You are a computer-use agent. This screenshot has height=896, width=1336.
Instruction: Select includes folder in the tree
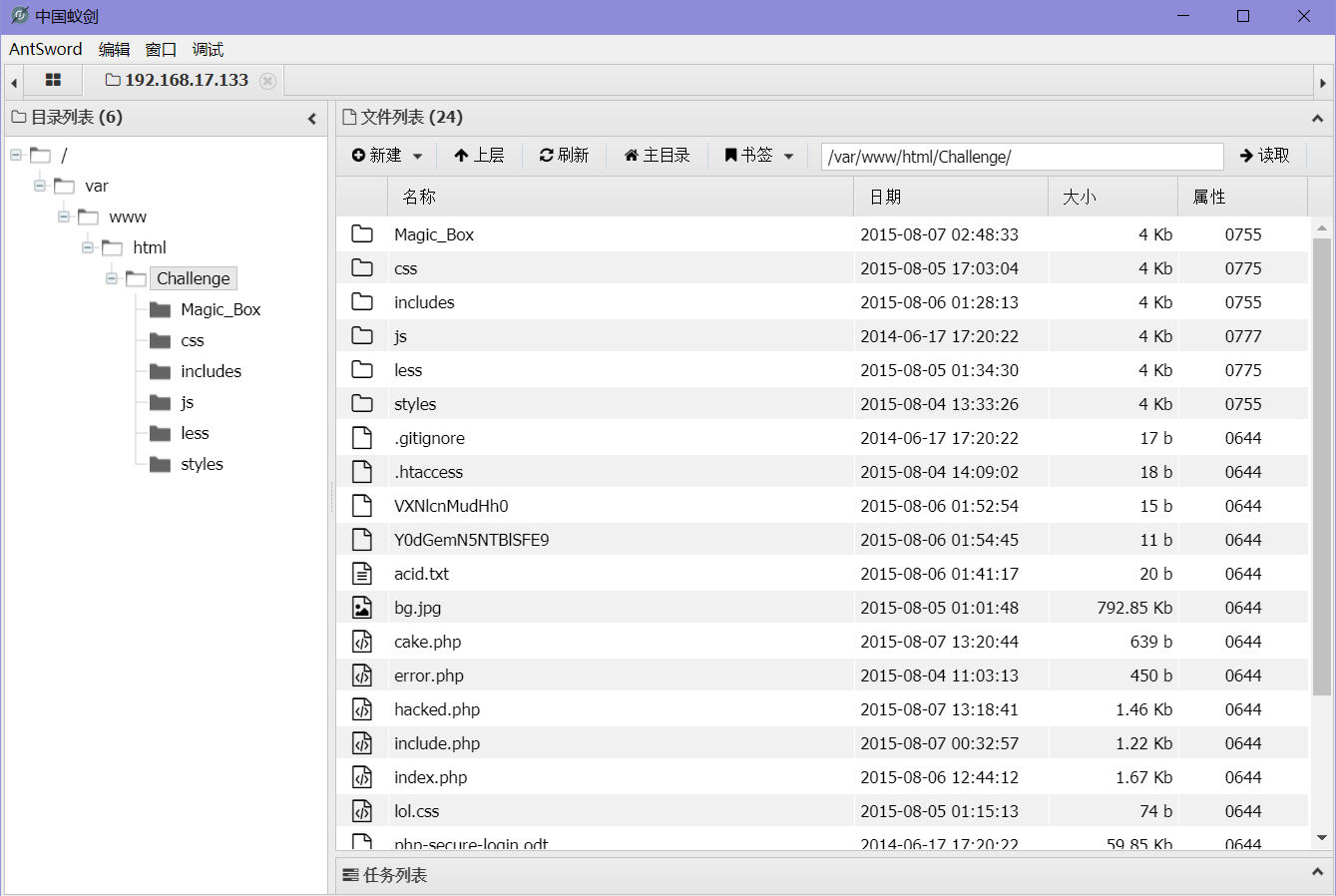point(211,371)
